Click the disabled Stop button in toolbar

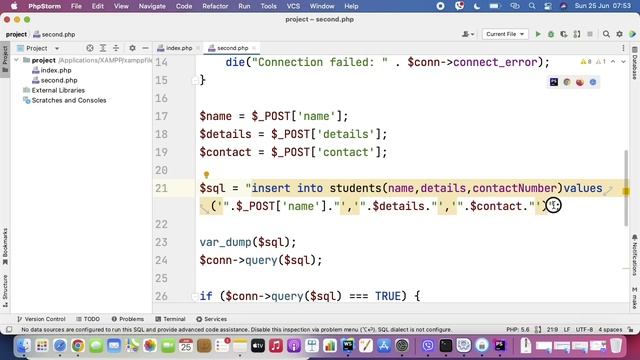[590, 34]
